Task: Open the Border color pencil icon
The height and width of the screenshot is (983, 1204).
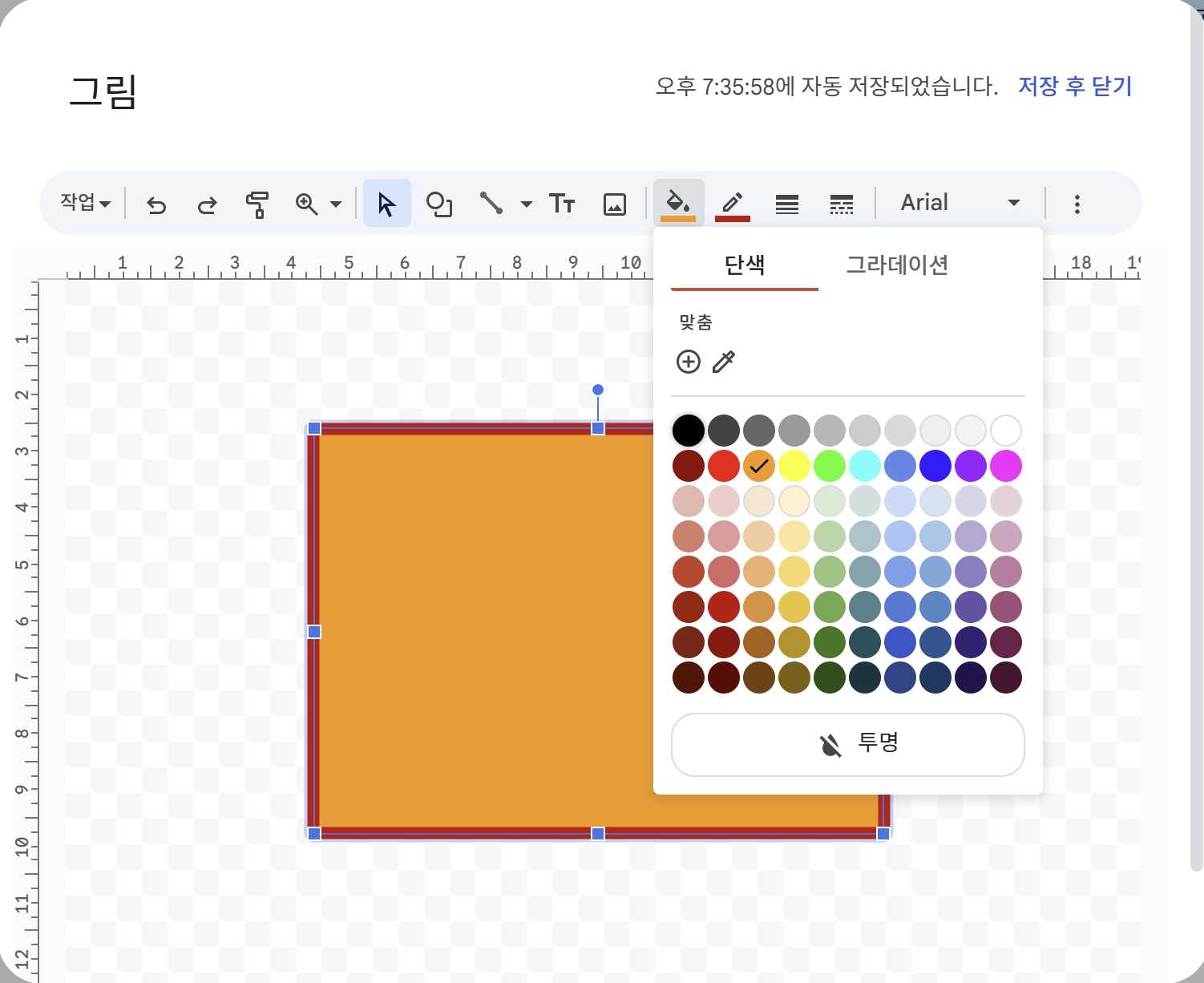Action: 733,204
